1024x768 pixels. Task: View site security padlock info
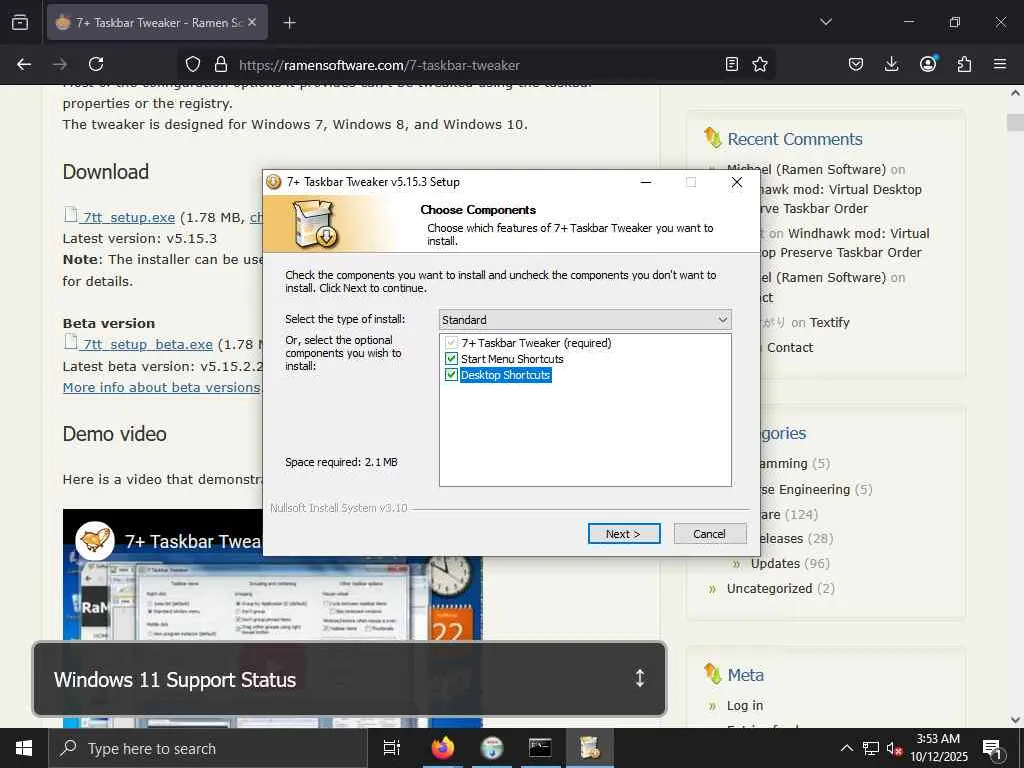(221, 64)
